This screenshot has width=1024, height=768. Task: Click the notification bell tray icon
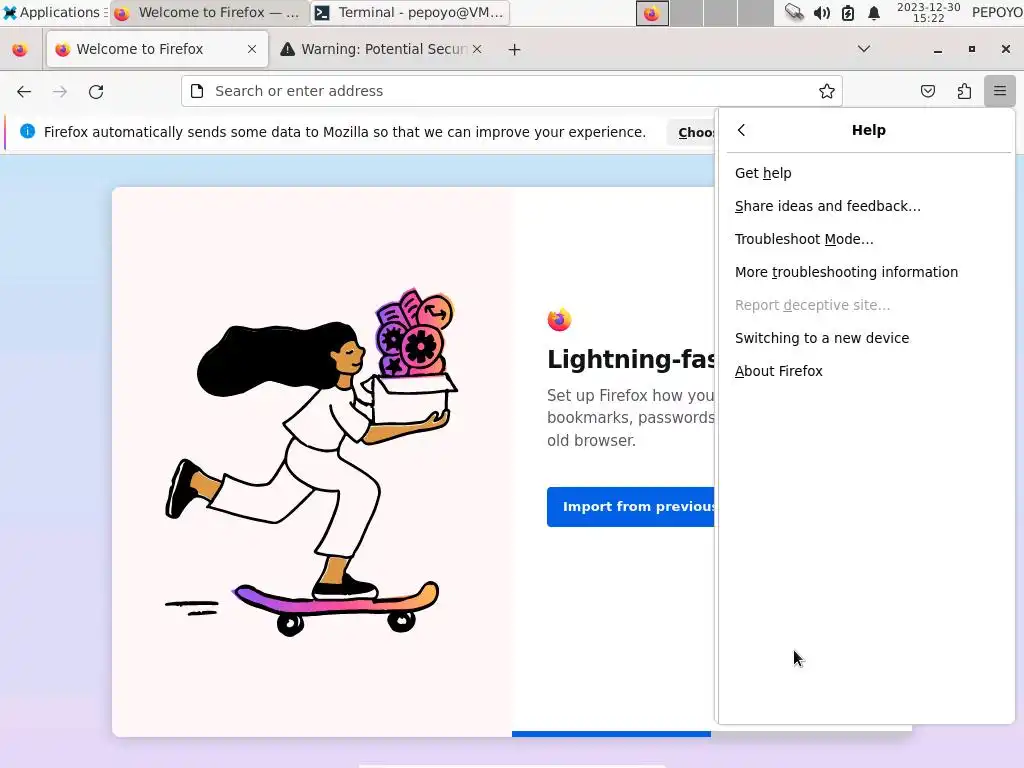874,12
